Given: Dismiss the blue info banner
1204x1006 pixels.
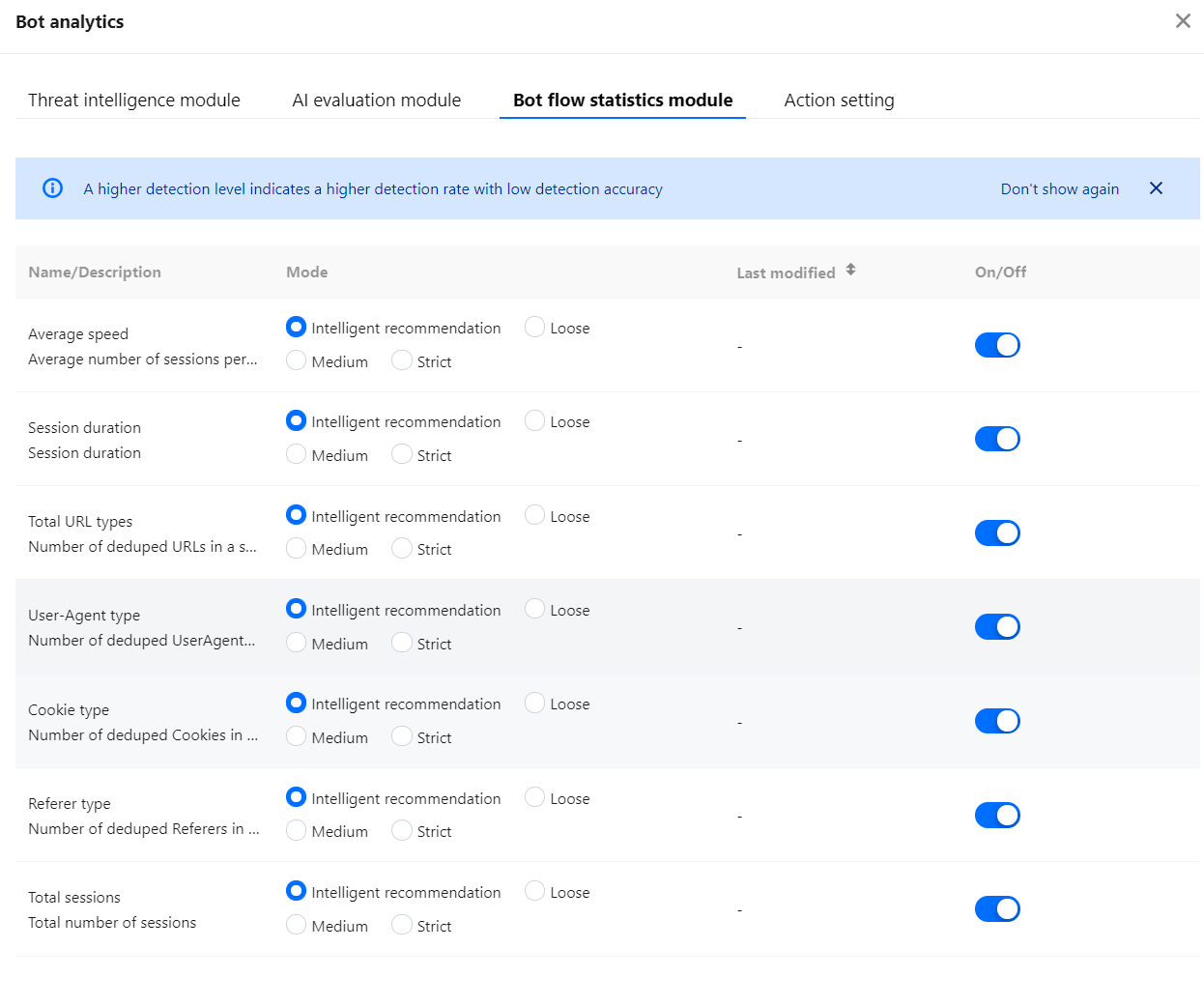Looking at the screenshot, I should [1156, 188].
